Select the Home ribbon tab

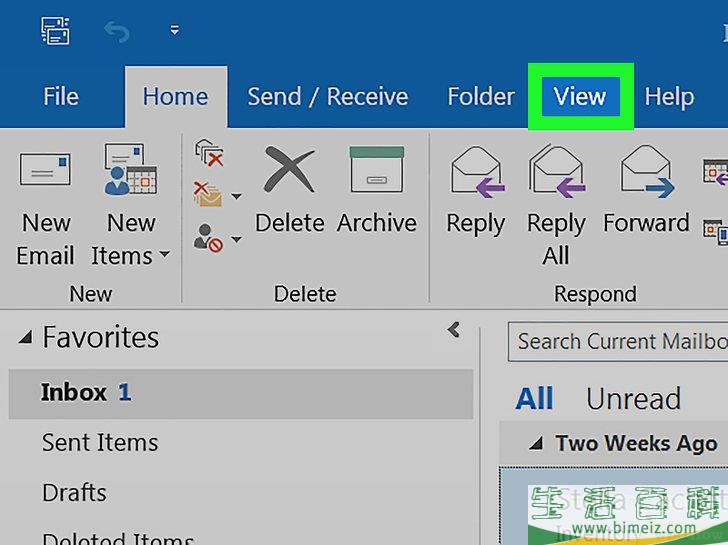(x=176, y=97)
